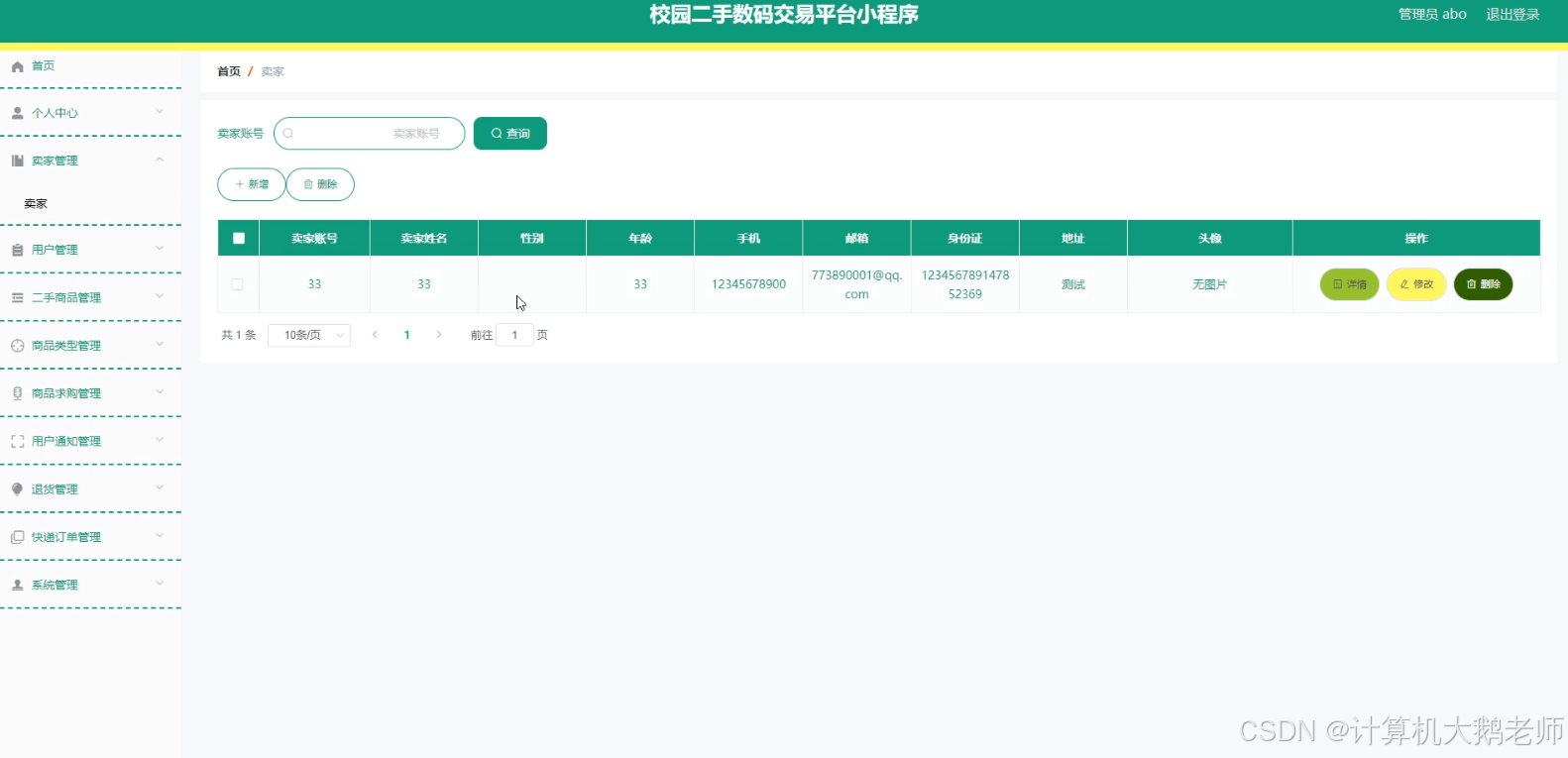Click the 二手商品管理 list icon
Screen dimensions: 1568x758
(x=17, y=297)
